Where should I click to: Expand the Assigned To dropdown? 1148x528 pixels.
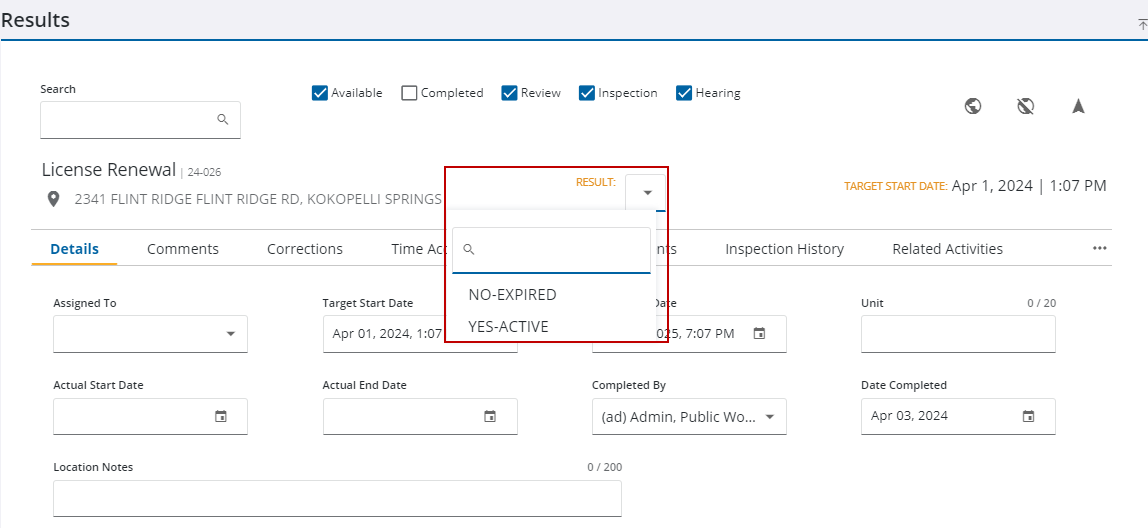(231, 334)
